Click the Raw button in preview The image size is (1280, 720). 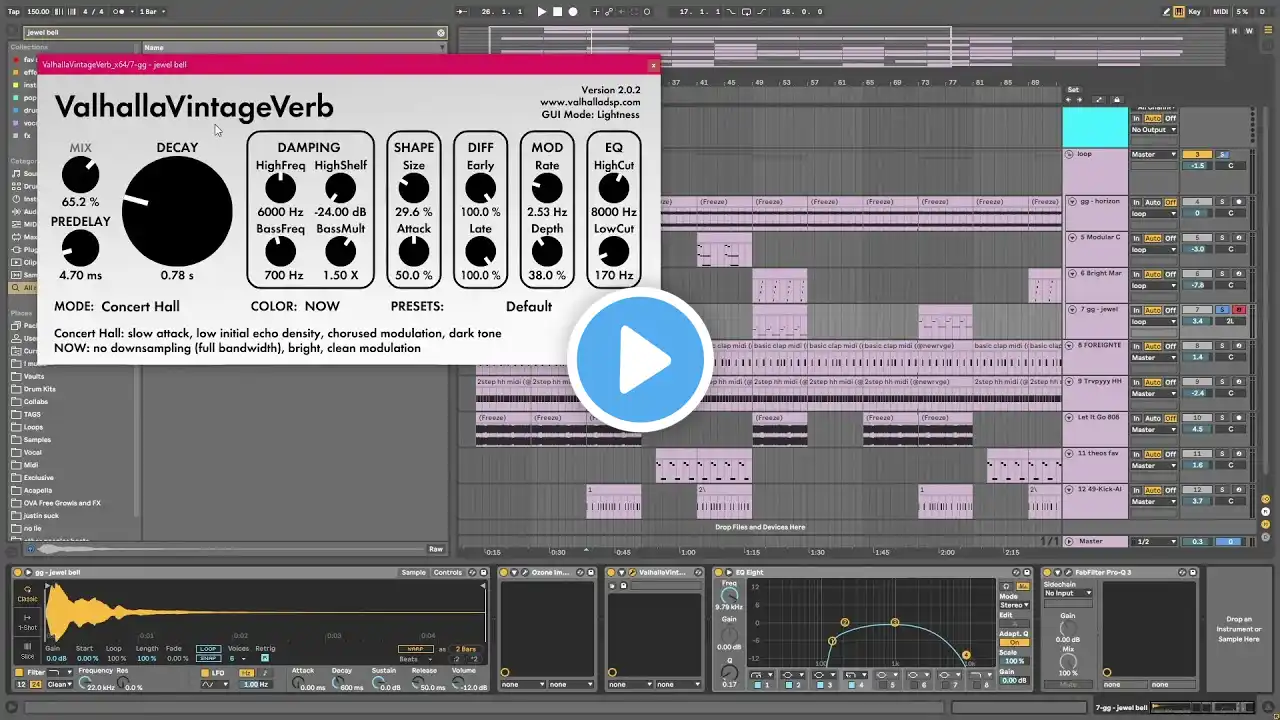click(436, 549)
